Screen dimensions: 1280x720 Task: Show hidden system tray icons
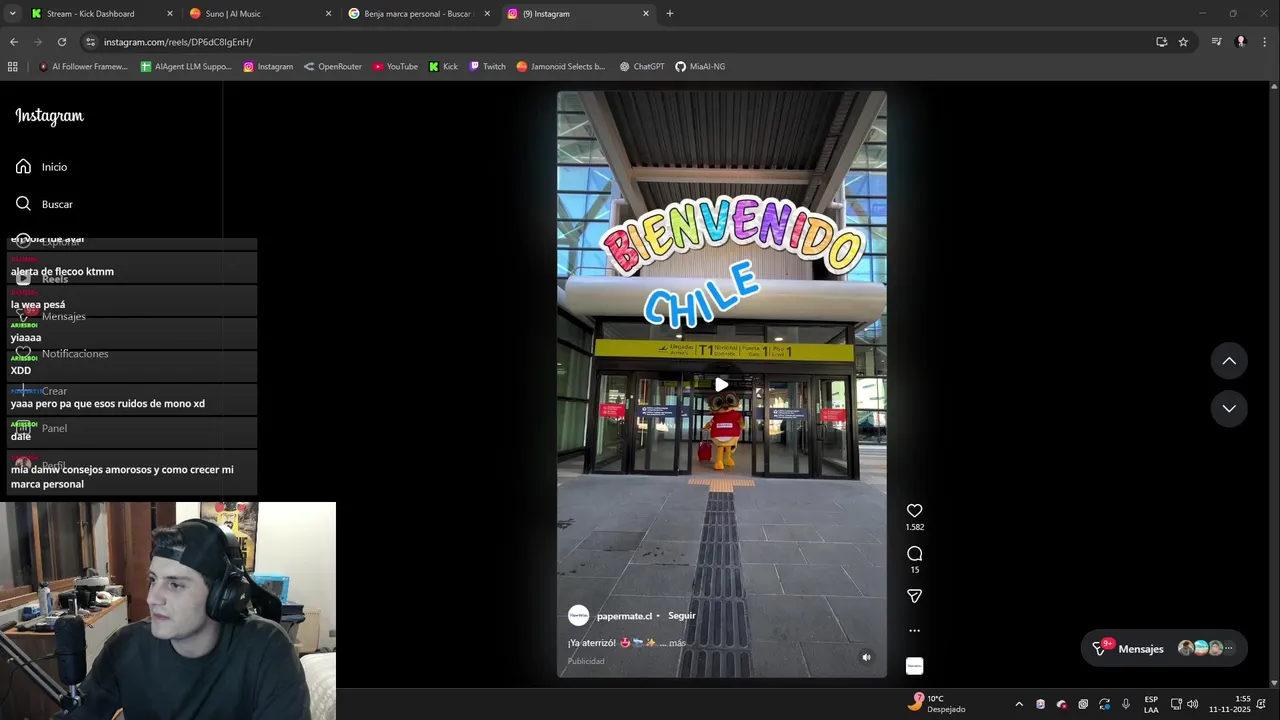coord(1019,704)
